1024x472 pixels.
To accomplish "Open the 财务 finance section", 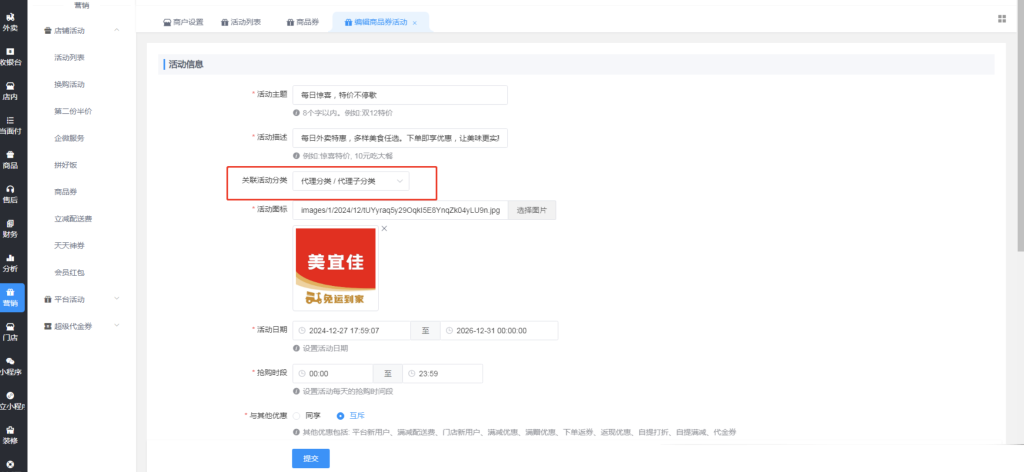I will [x=10, y=228].
